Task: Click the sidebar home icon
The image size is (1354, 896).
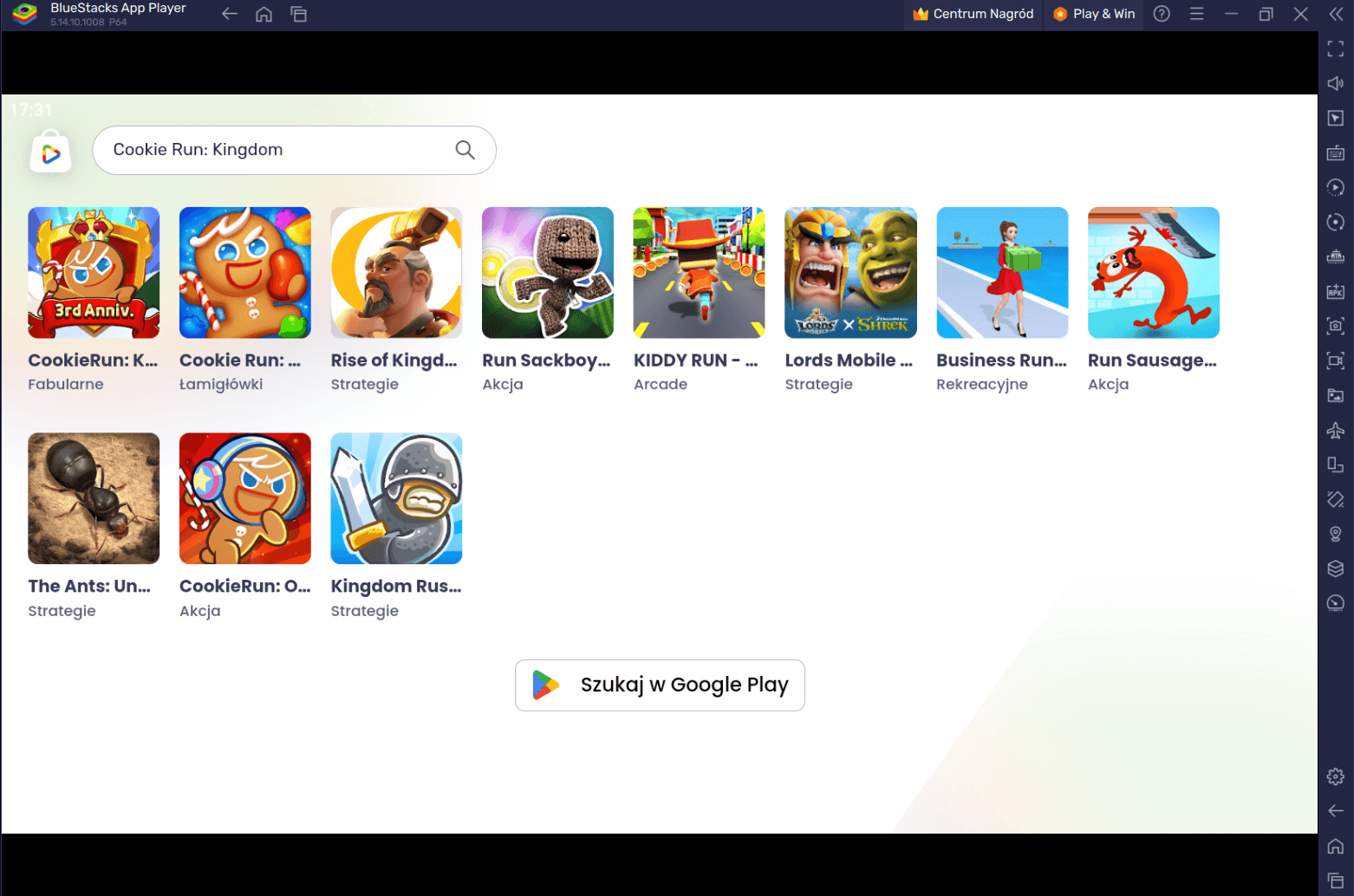Action: (x=1336, y=846)
